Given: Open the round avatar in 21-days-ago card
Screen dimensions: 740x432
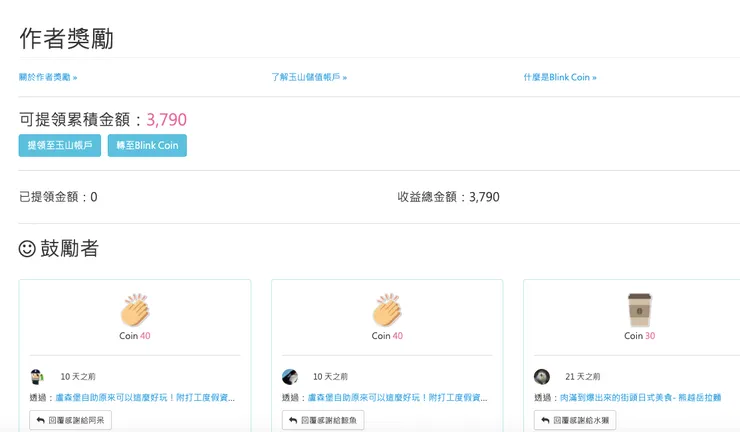Looking at the screenshot, I should [542, 376].
